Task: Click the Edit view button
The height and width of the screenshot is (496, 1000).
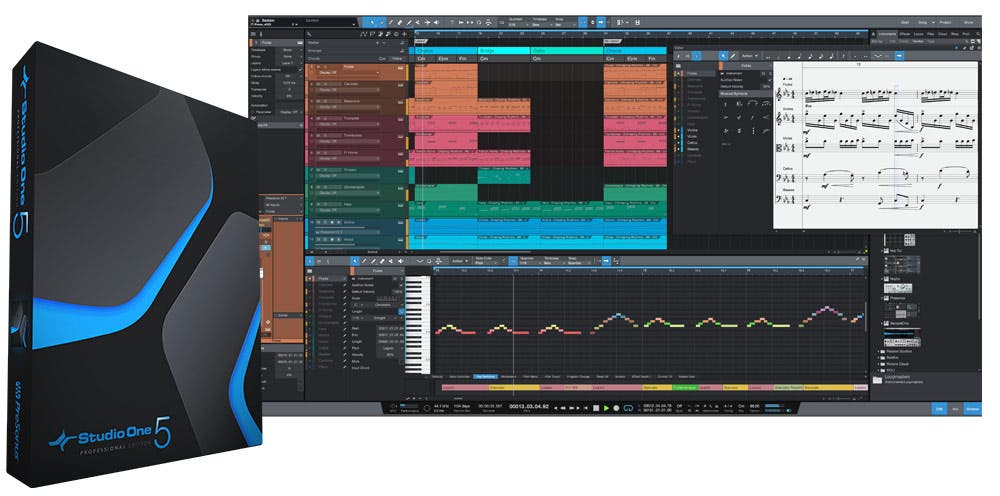Action: 939,409
